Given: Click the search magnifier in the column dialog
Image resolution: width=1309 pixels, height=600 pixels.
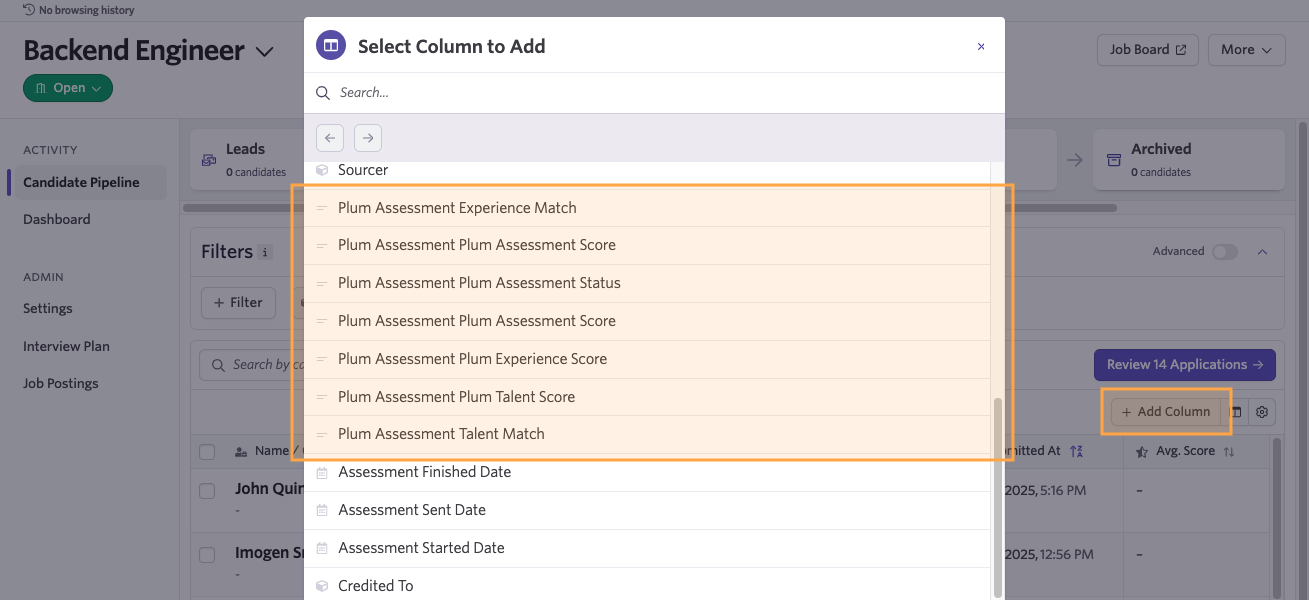Looking at the screenshot, I should point(322,92).
